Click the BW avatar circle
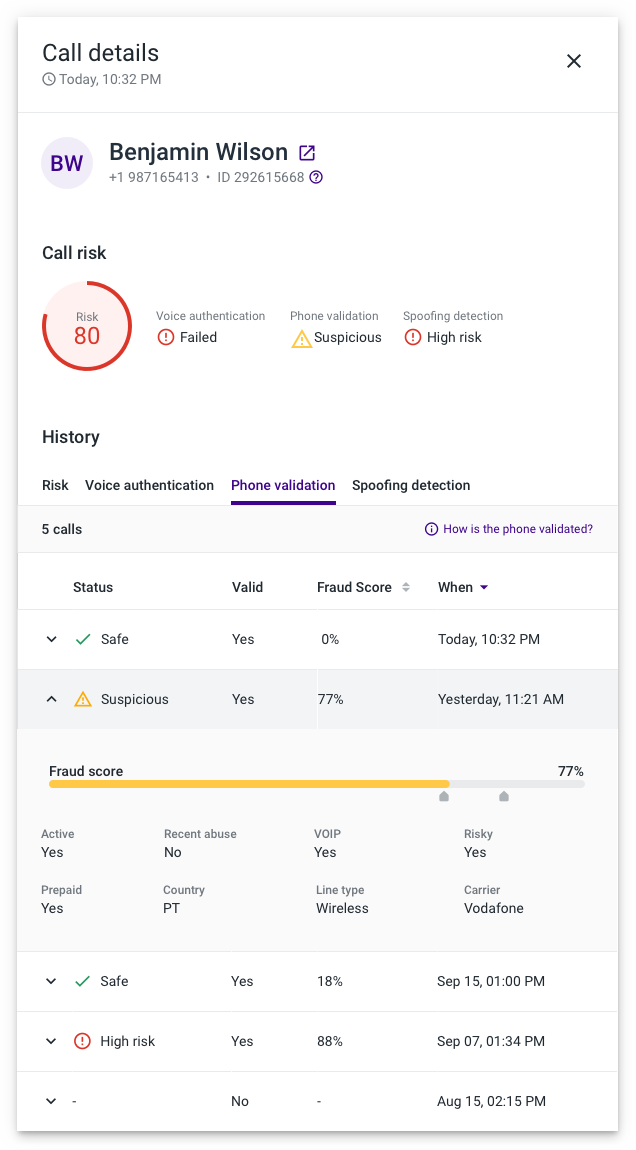Screen dimensions: 636x1150 [x=66, y=162]
